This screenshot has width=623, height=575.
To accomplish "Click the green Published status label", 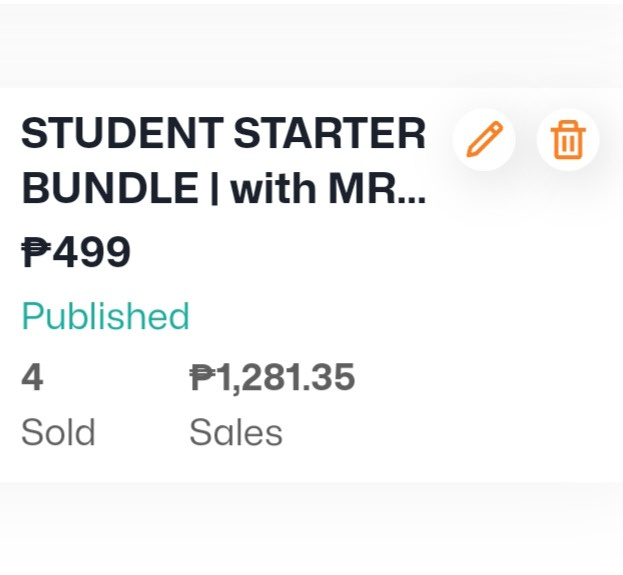I will point(105,316).
